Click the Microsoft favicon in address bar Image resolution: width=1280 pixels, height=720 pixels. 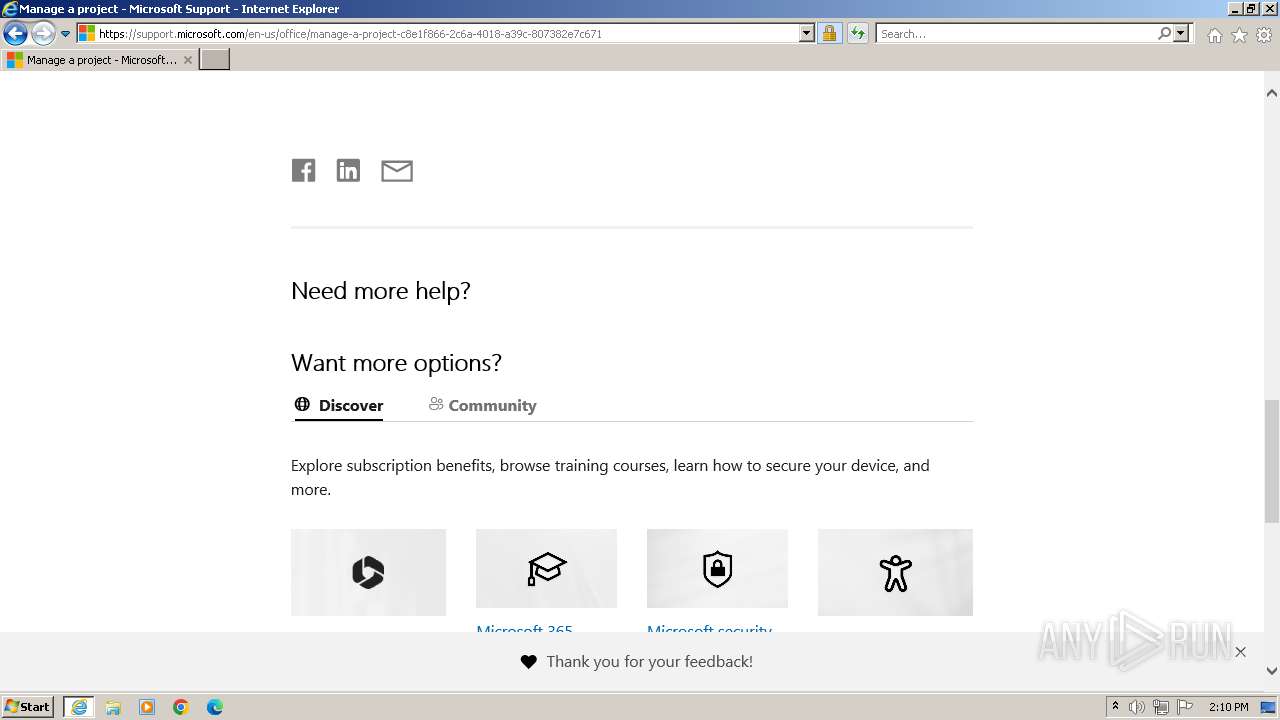[x=87, y=33]
